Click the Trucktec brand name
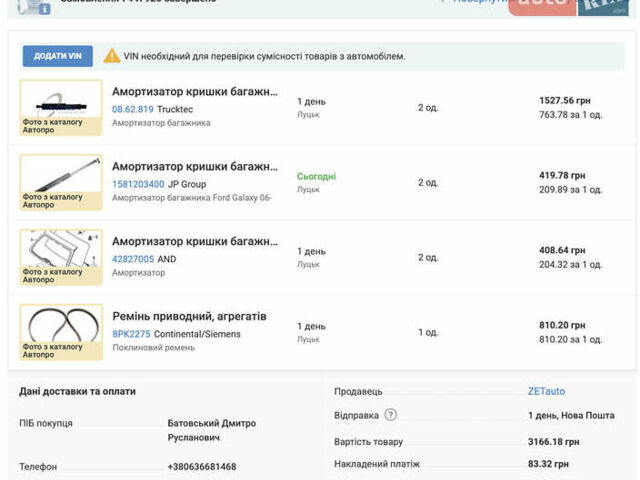 [175, 109]
